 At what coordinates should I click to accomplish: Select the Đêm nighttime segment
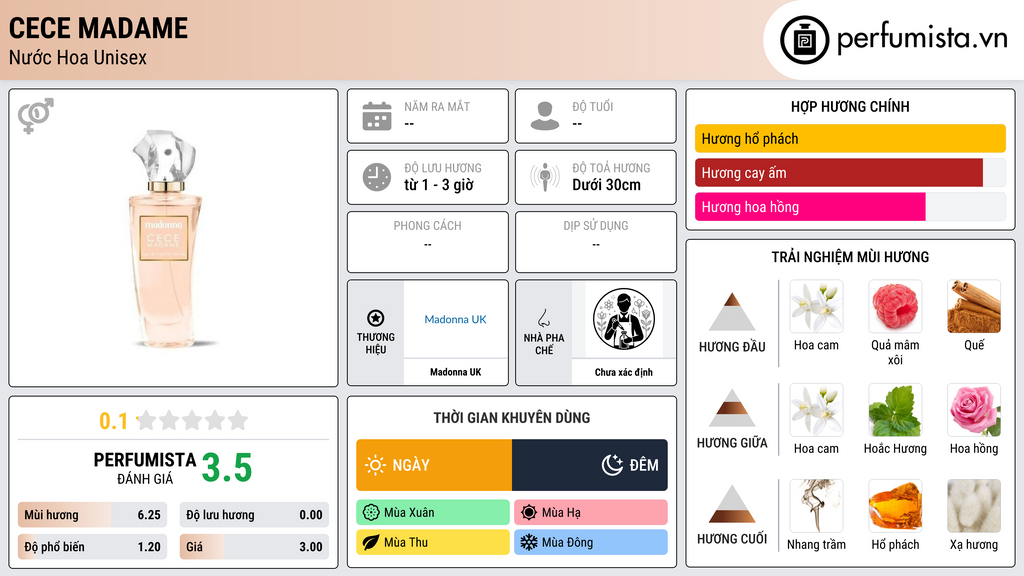(x=590, y=465)
